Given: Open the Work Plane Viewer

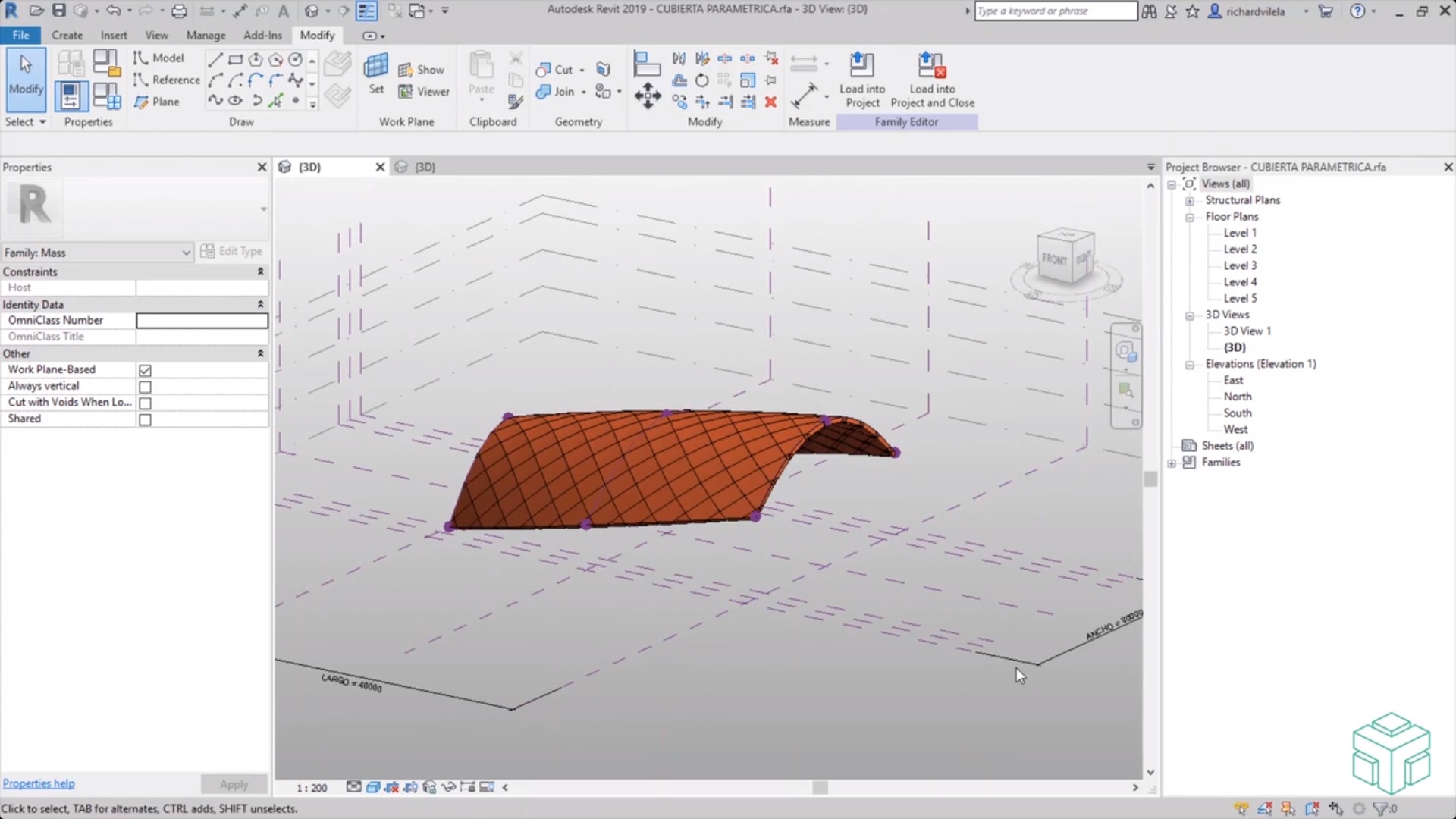Looking at the screenshot, I should click(424, 91).
